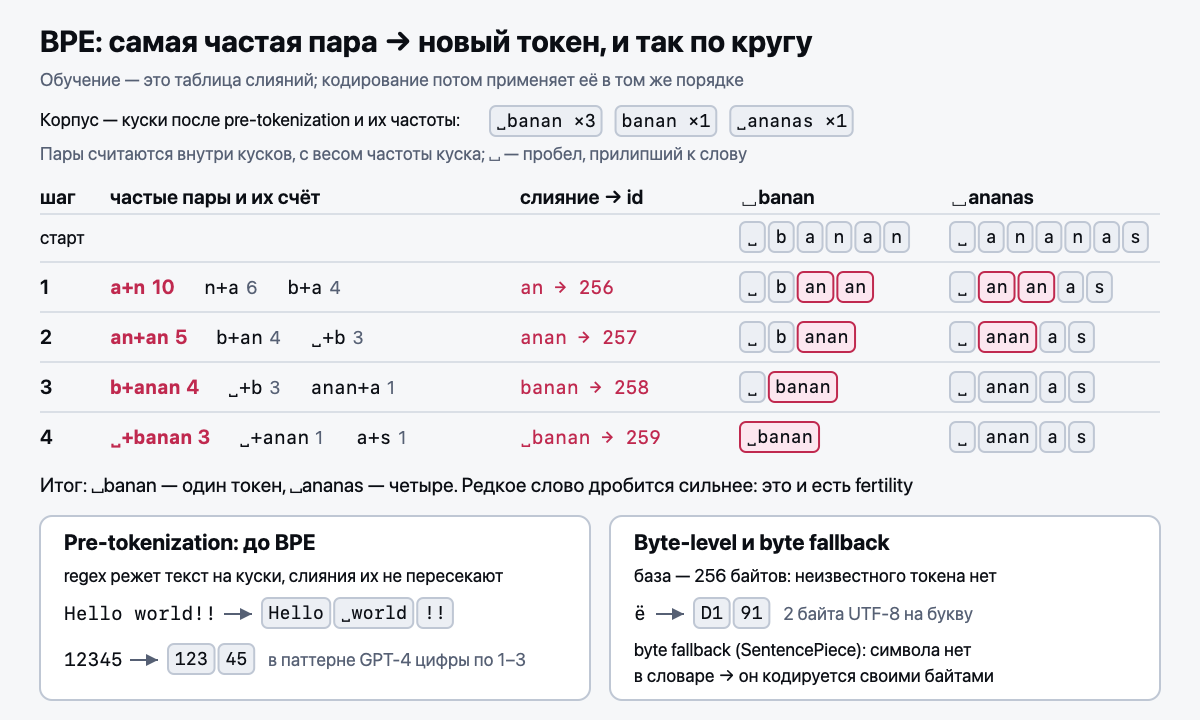The height and width of the screenshot is (720, 1200).
Task: Click the header 'слияние → id'
Action: click(581, 198)
